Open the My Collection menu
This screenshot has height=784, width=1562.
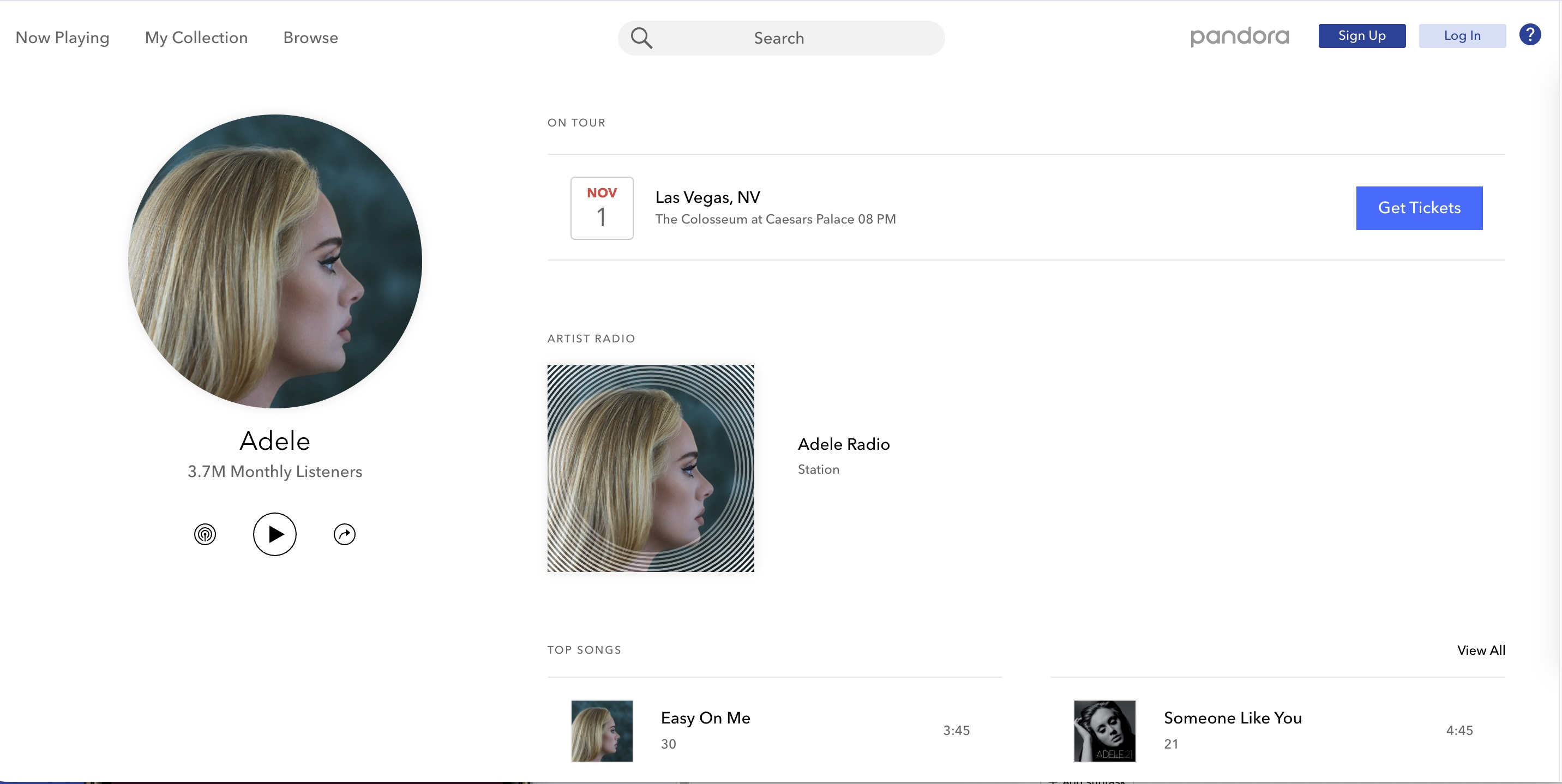click(x=196, y=37)
